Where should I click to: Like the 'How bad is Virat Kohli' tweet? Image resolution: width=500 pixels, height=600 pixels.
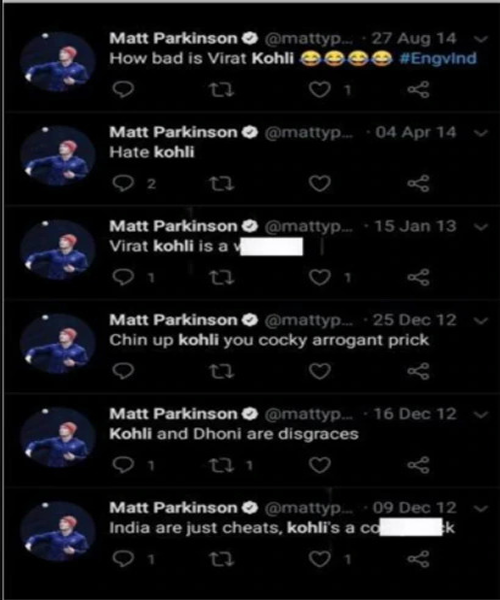point(320,90)
